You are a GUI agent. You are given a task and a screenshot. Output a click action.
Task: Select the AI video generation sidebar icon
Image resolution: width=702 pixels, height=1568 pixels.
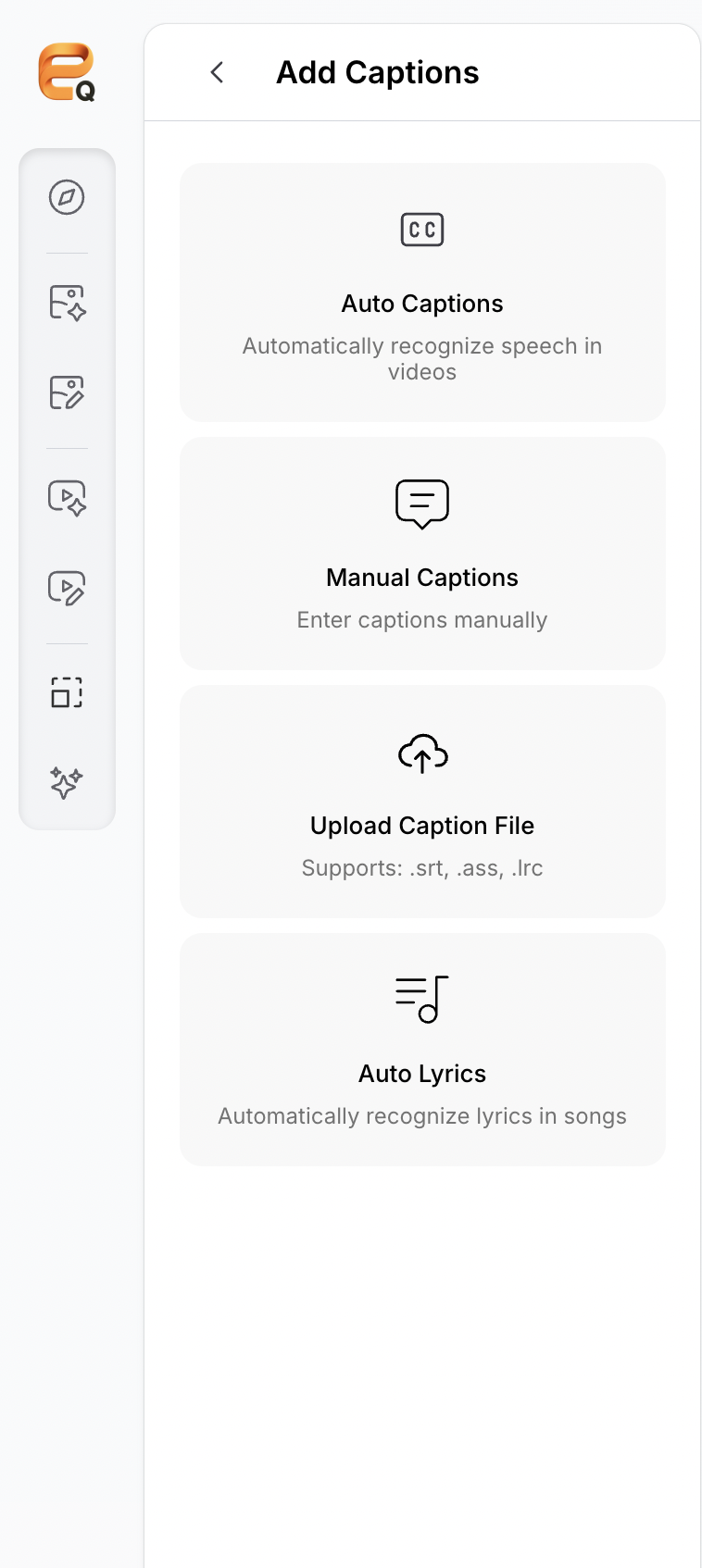pyautogui.click(x=67, y=498)
